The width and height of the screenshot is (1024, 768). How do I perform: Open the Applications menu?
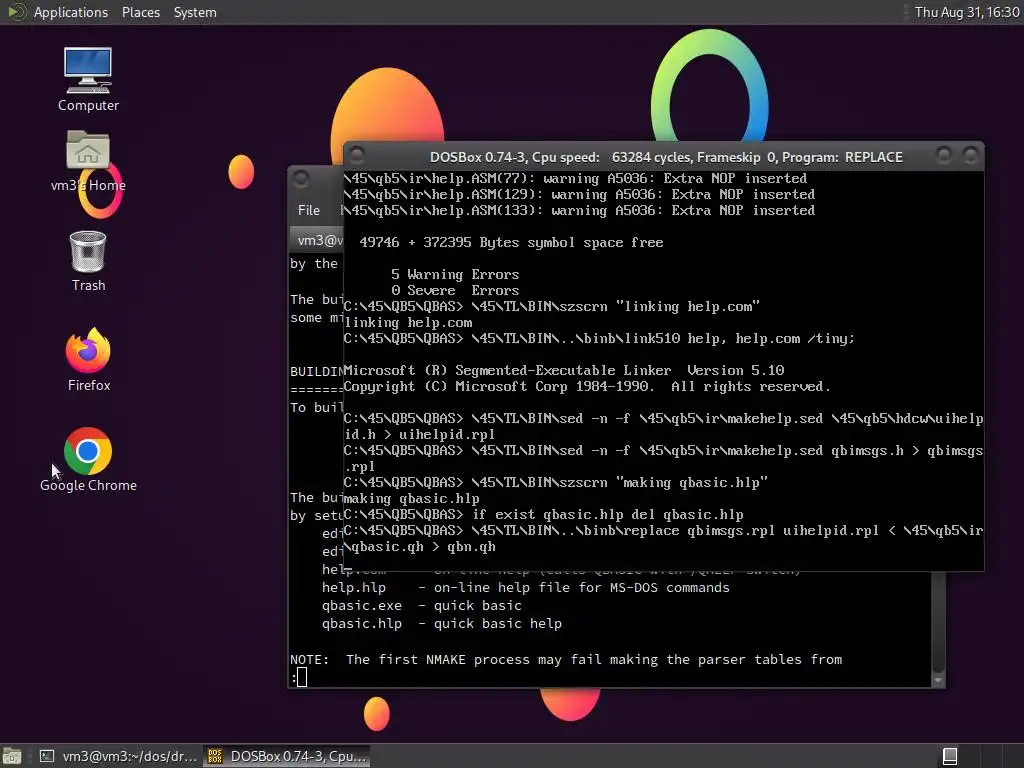tap(71, 12)
